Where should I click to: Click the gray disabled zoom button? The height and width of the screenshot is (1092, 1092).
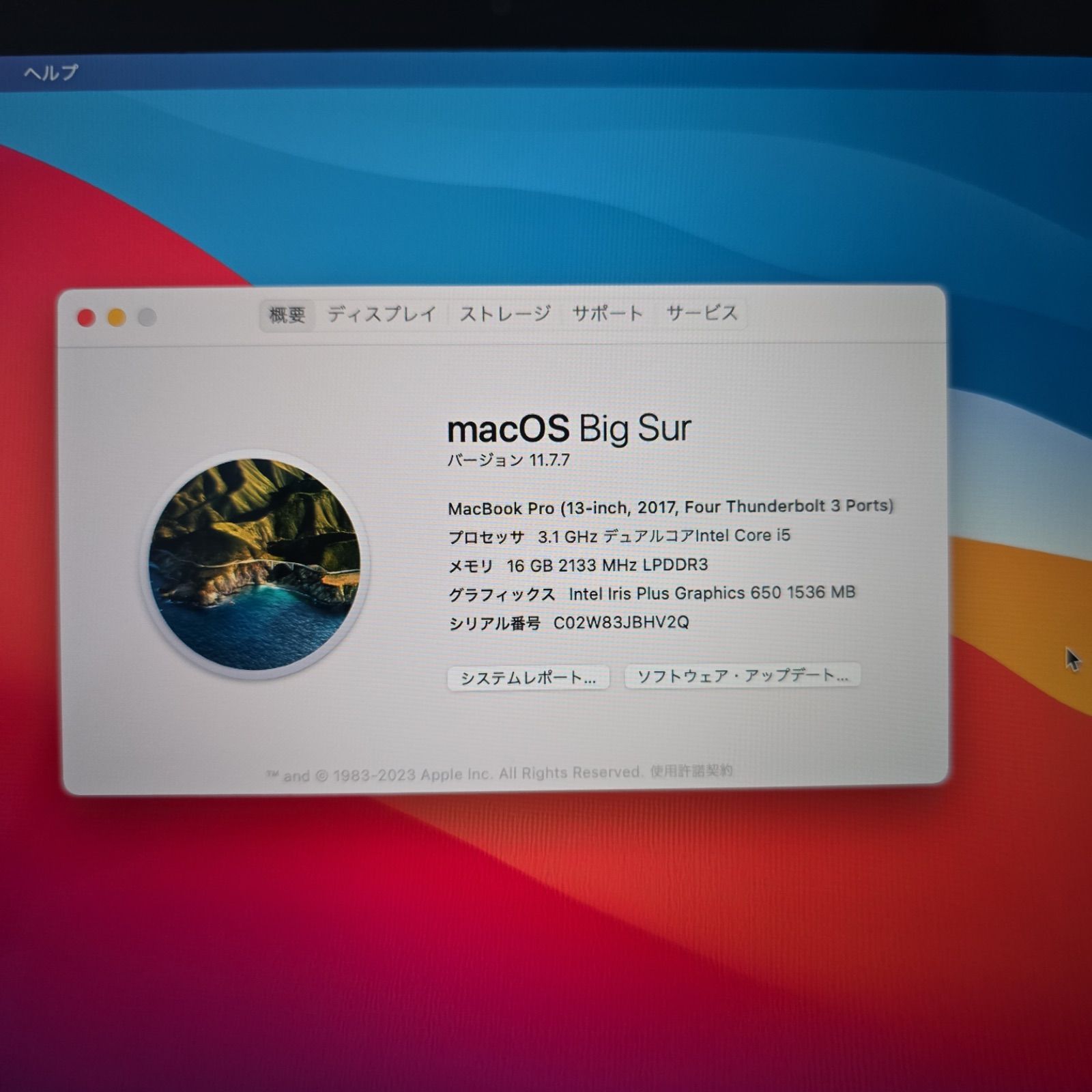point(147,317)
